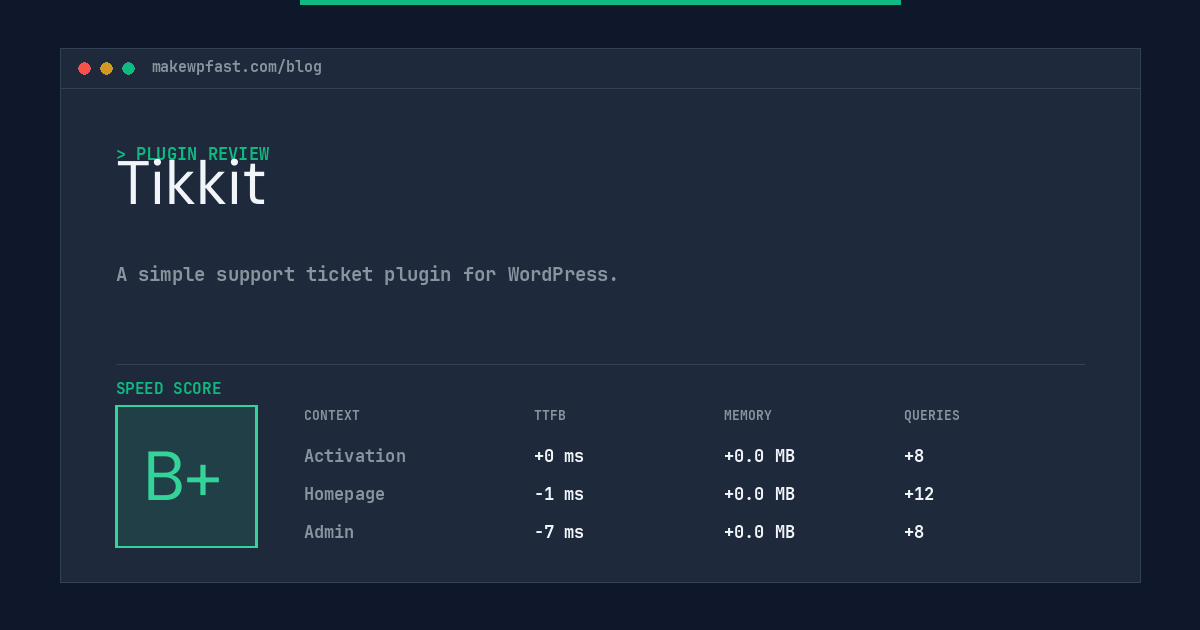Click the red close dot

(84, 69)
